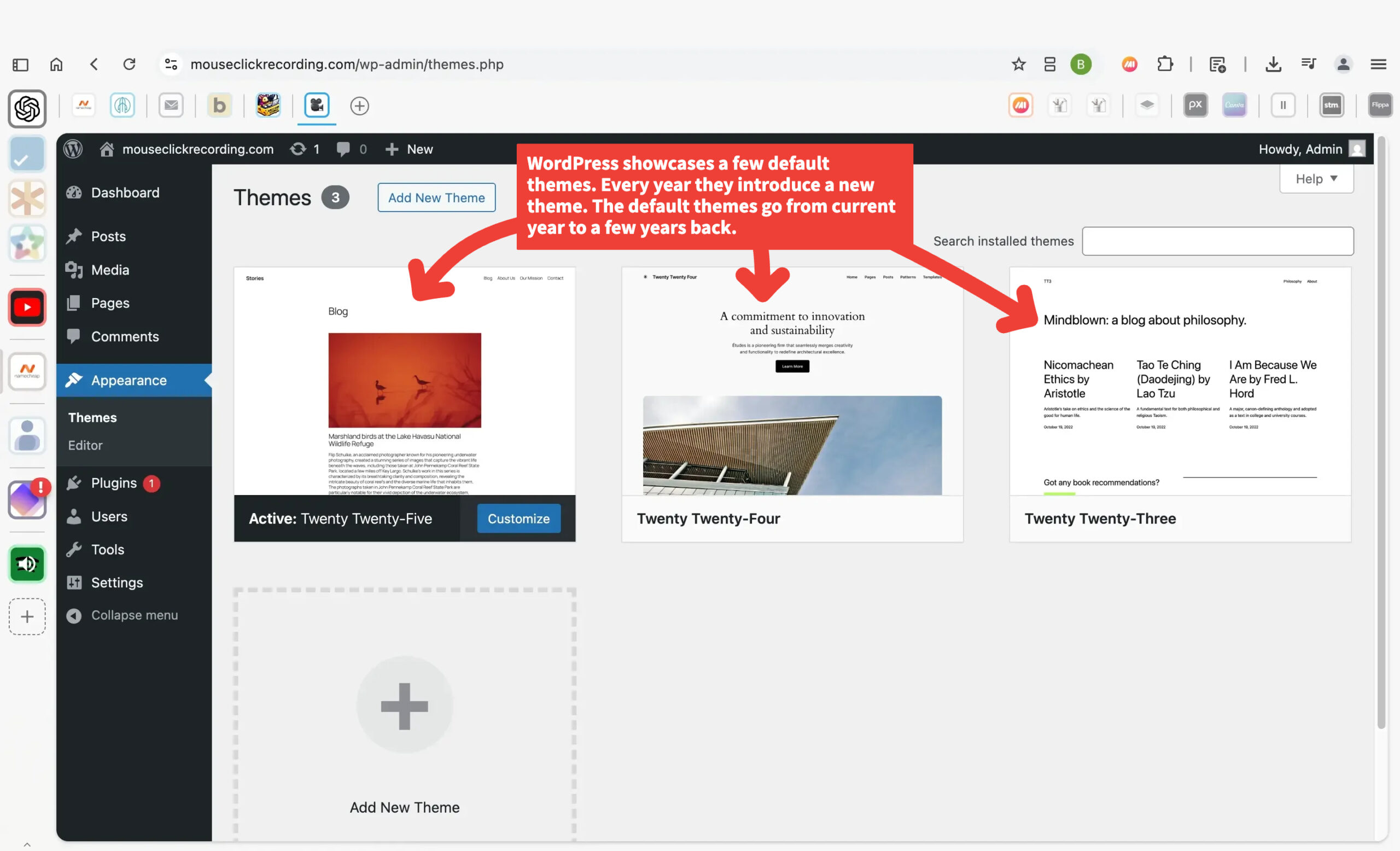Click the browser downloads icon
The image size is (1400, 851).
pos(1273,64)
